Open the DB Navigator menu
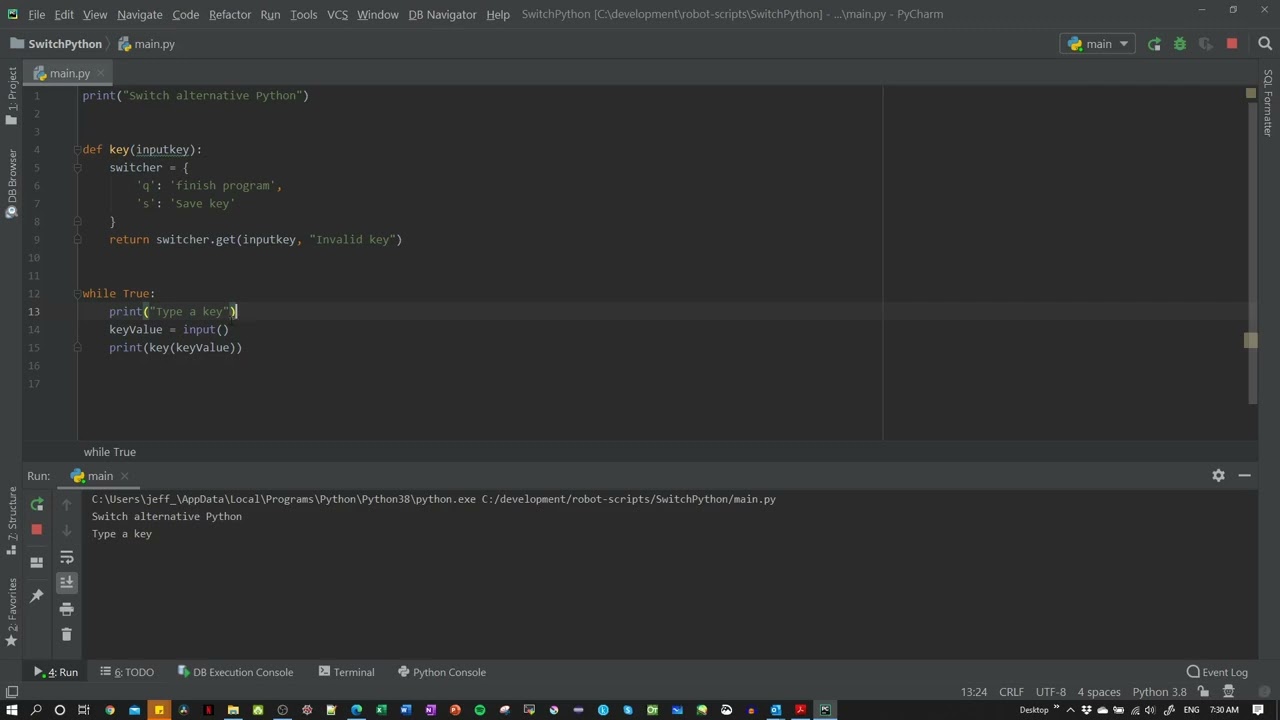The width and height of the screenshot is (1280, 720). coord(442,14)
